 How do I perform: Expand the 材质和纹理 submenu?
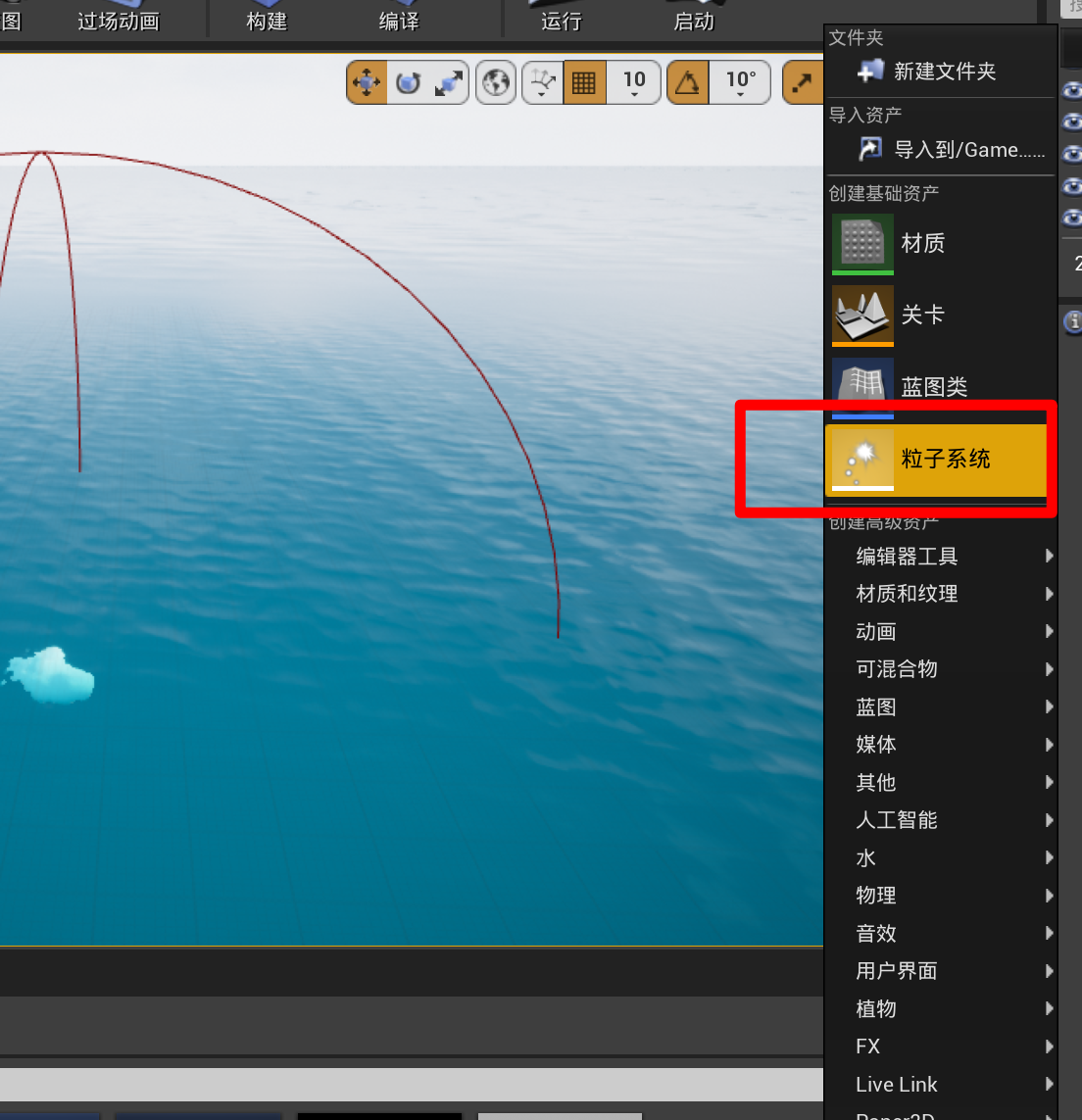[941, 594]
